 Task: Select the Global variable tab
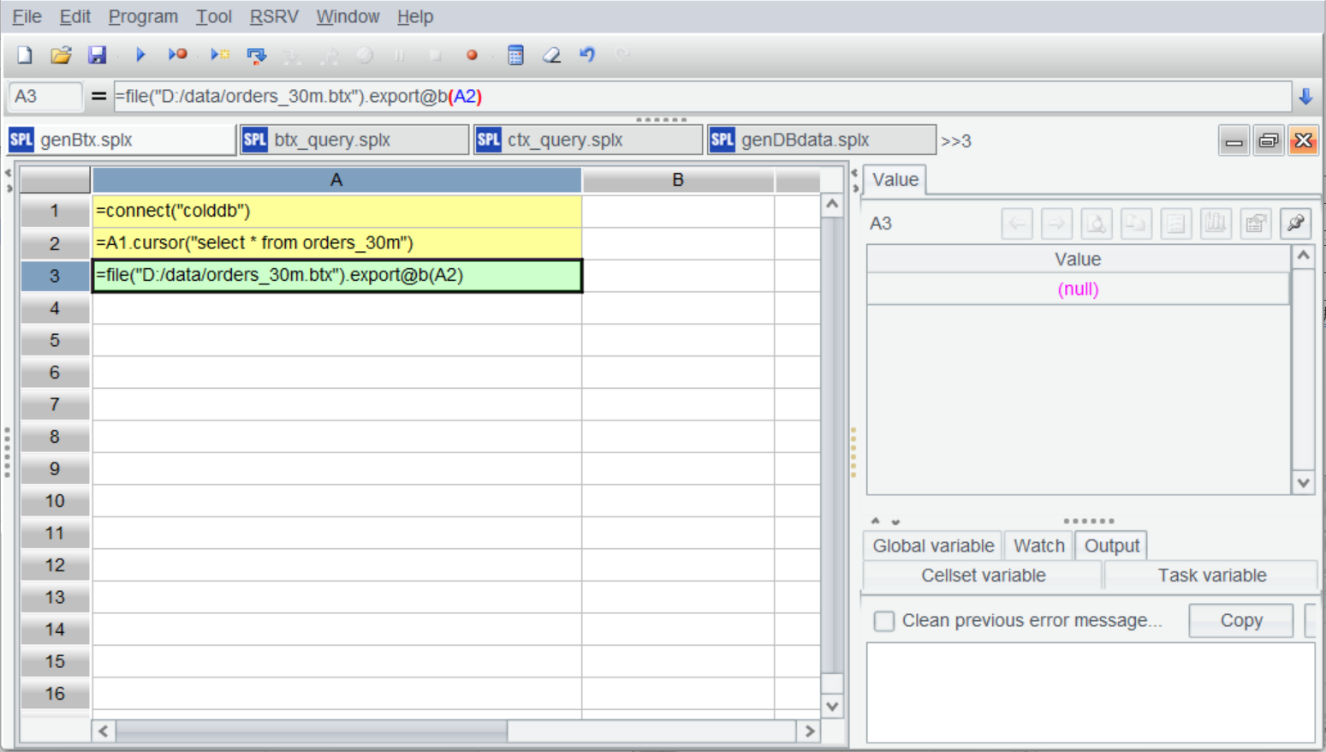pyautogui.click(x=933, y=546)
